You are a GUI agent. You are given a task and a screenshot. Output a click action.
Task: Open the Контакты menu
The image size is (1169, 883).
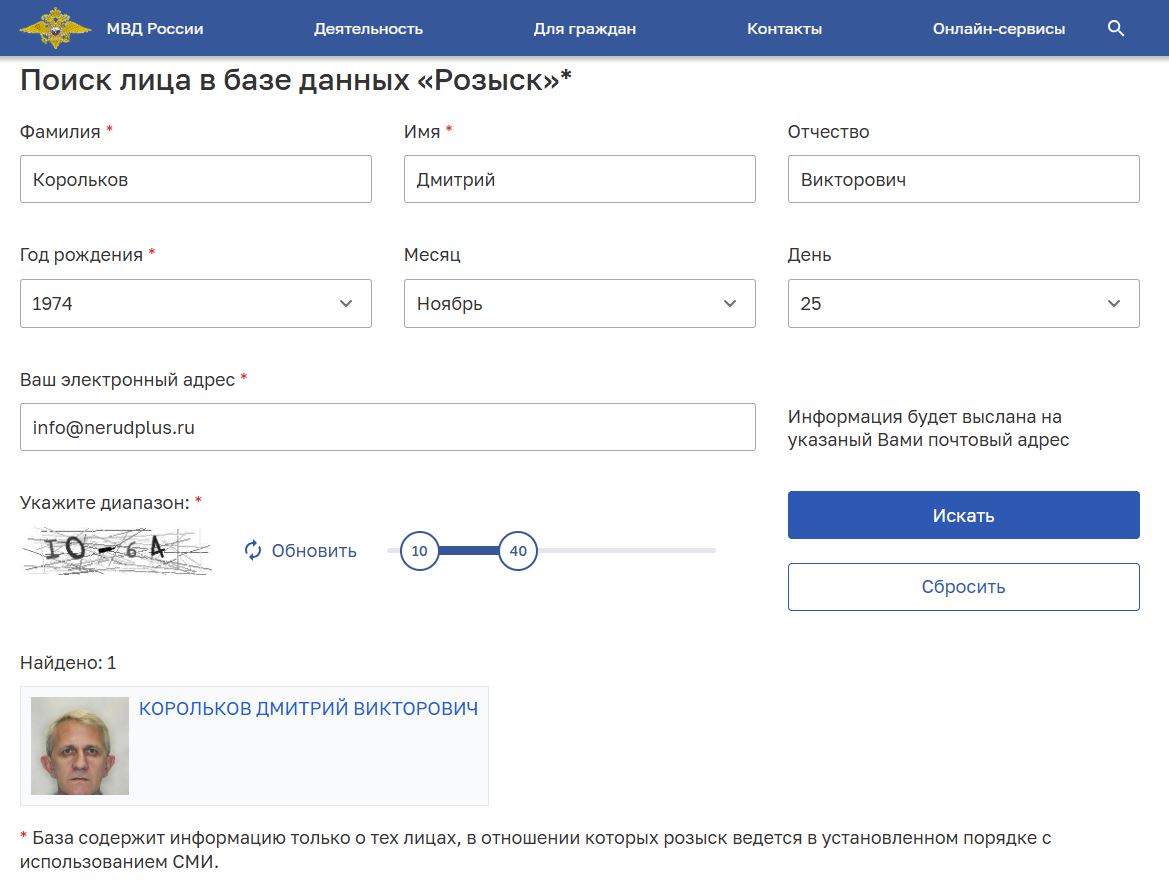click(x=784, y=28)
